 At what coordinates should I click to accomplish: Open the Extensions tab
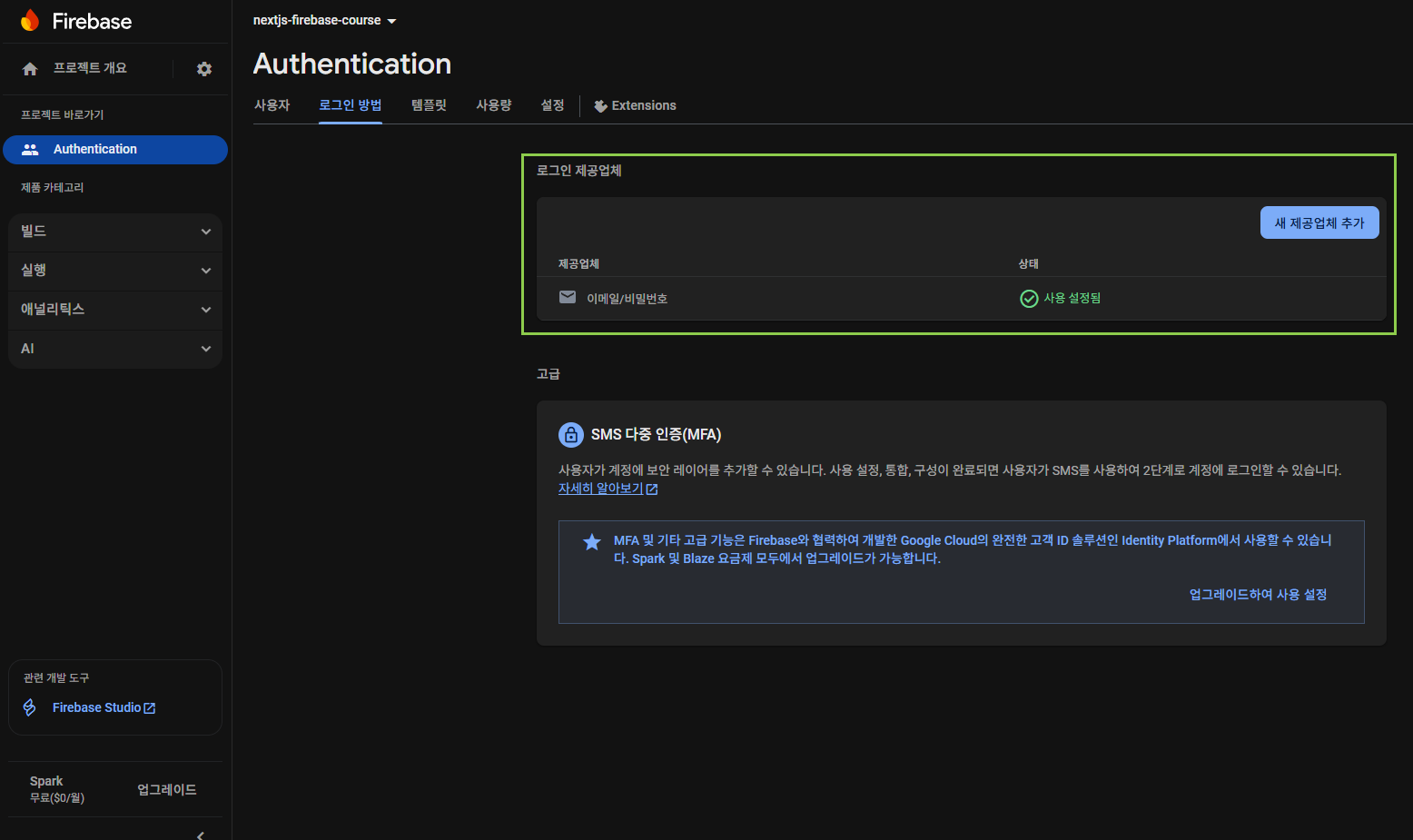pos(635,106)
